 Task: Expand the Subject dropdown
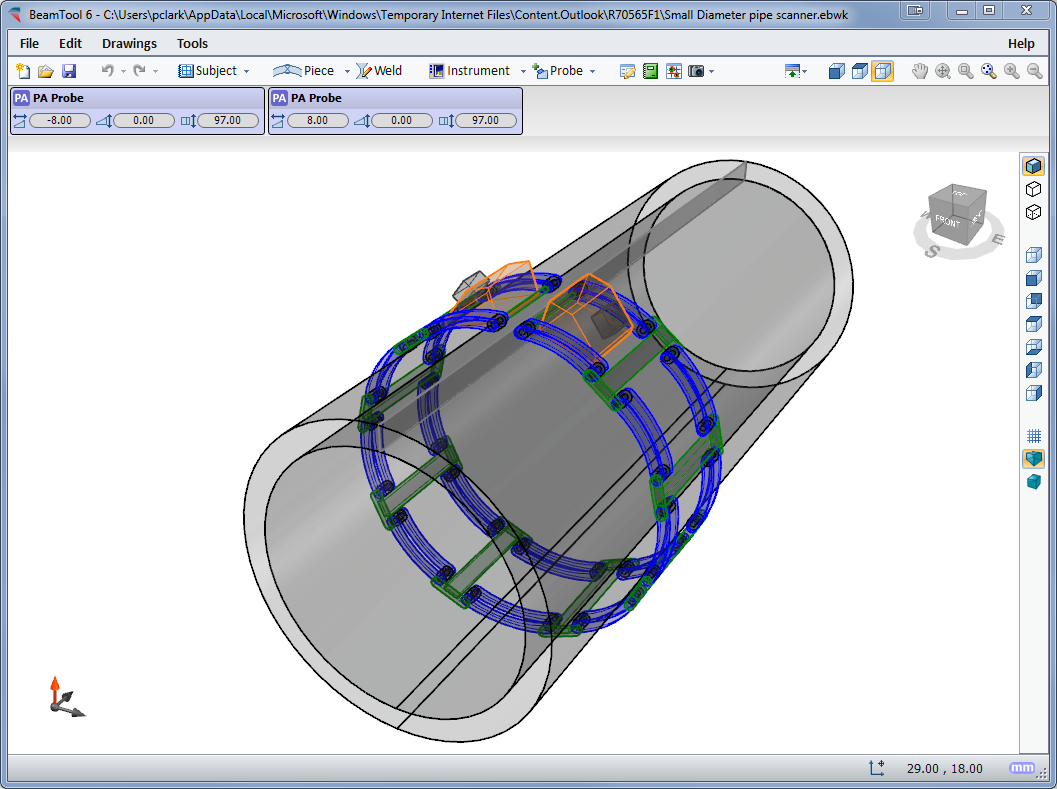(246, 71)
